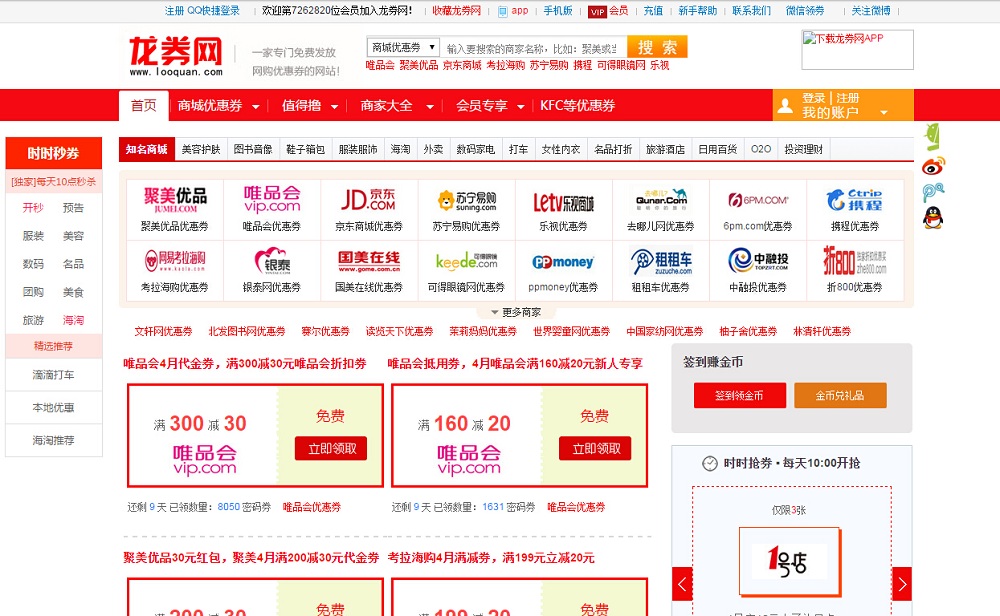Switch to the 美容护肤 category tab
The height and width of the screenshot is (616, 1000).
point(201,149)
